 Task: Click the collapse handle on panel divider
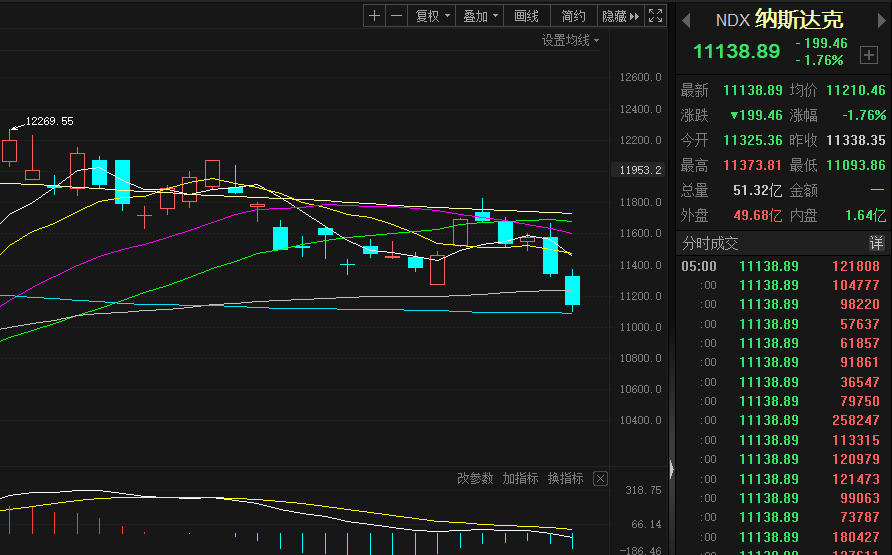coord(670,468)
